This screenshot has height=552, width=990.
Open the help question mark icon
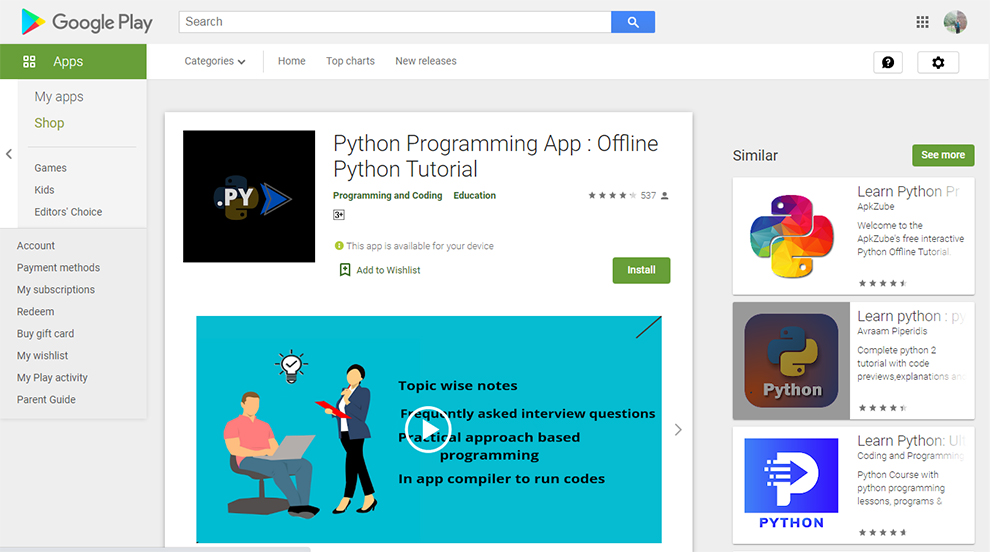point(888,62)
